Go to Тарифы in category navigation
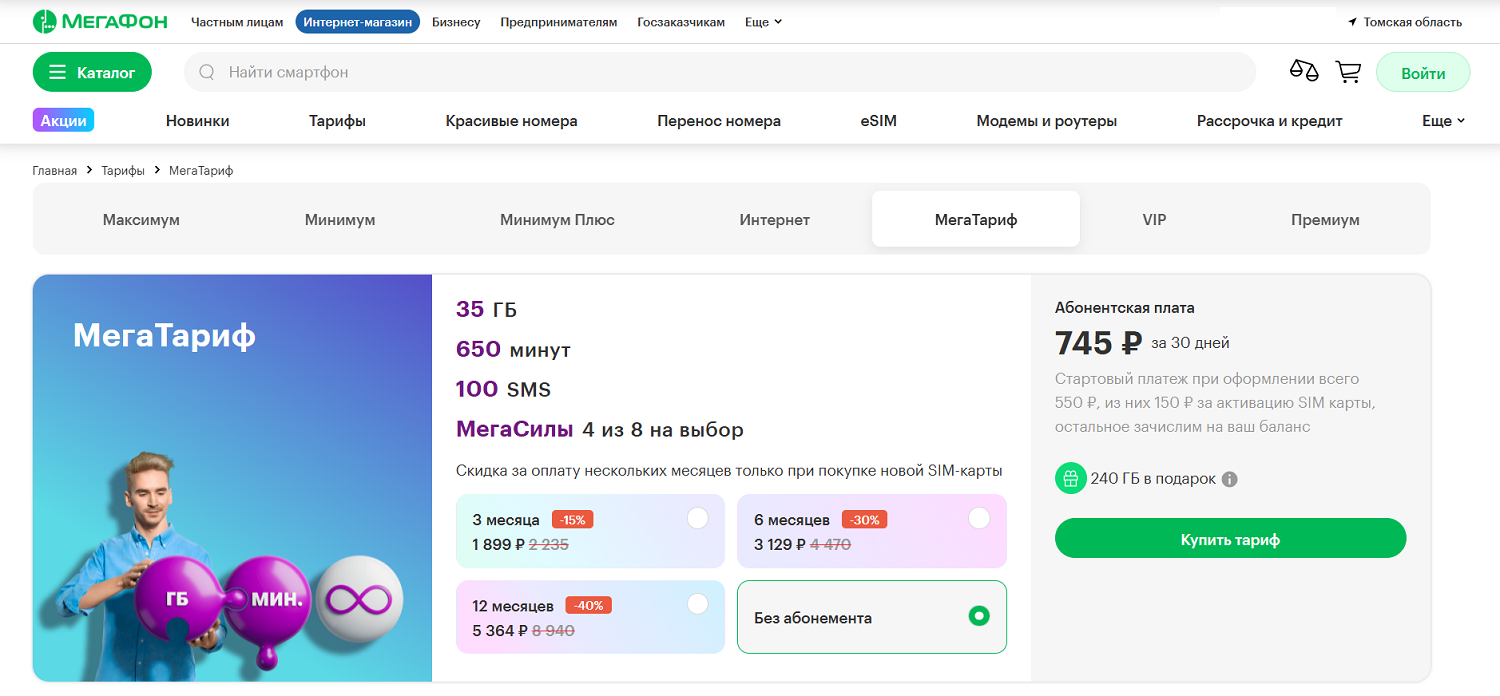This screenshot has height=696, width=1500. tap(337, 121)
